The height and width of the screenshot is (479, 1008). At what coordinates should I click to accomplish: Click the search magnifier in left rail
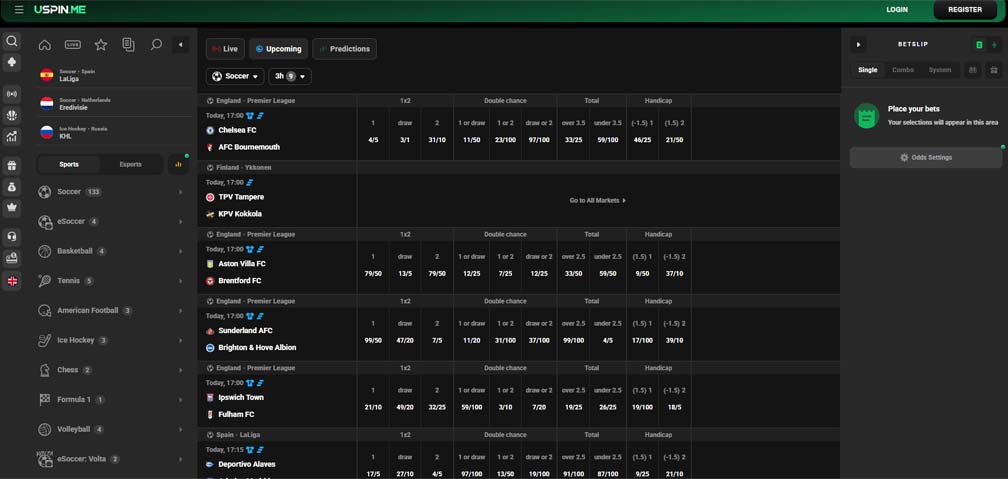pyautogui.click(x=12, y=42)
